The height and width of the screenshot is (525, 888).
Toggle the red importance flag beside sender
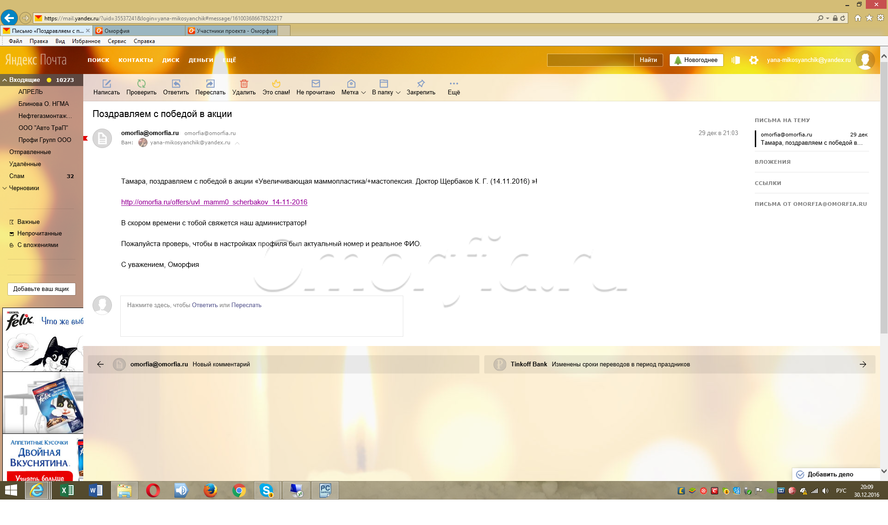click(86, 139)
